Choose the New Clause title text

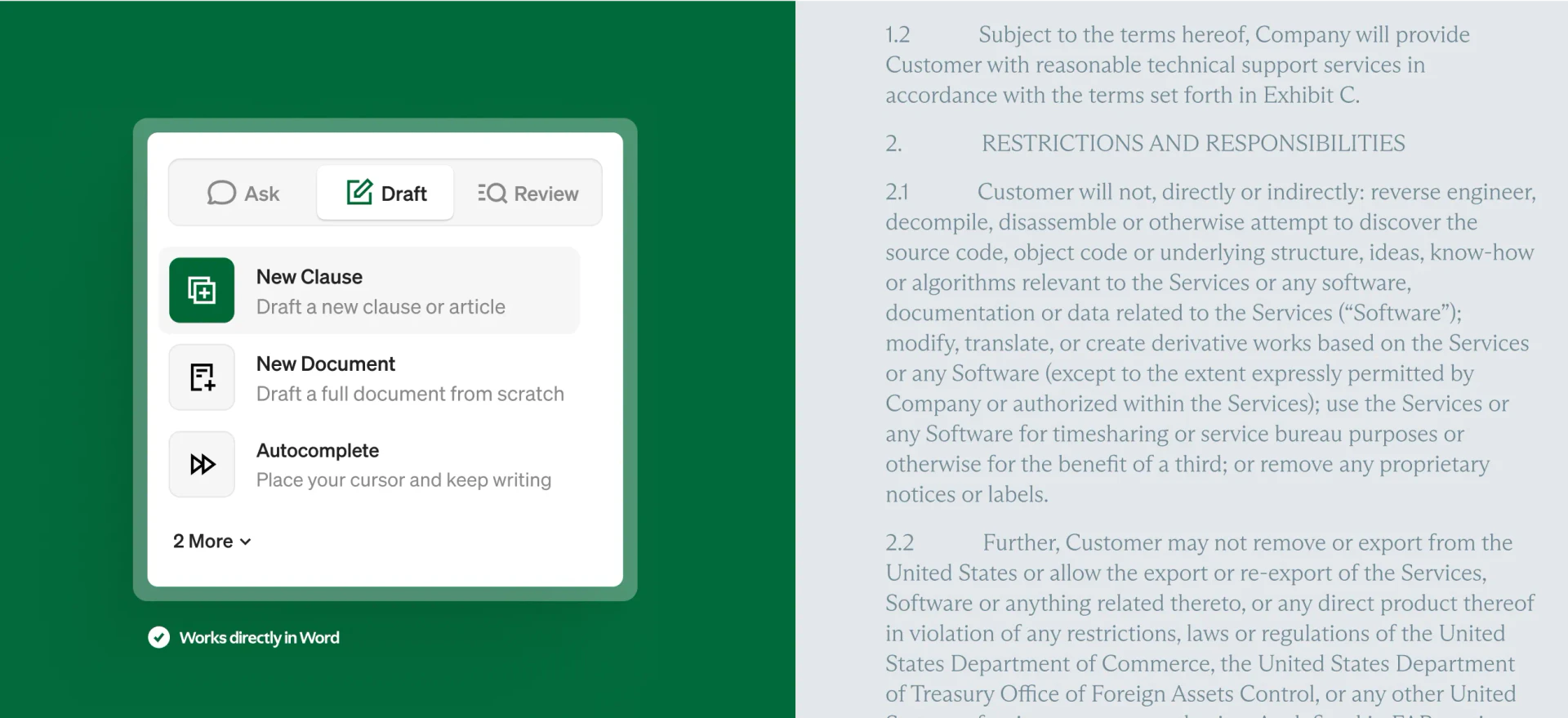tap(309, 277)
